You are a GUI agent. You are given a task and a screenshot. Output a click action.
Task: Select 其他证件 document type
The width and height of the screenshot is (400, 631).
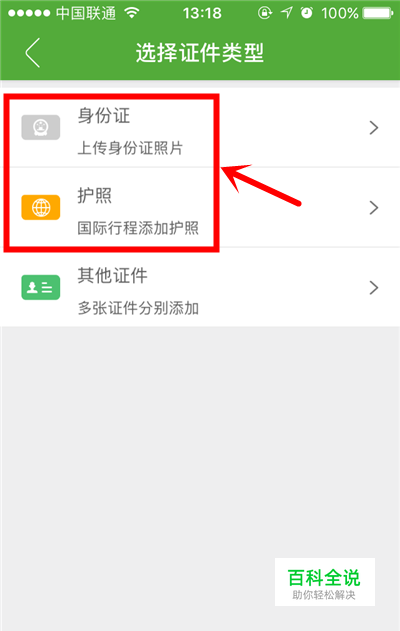tap(200, 287)
